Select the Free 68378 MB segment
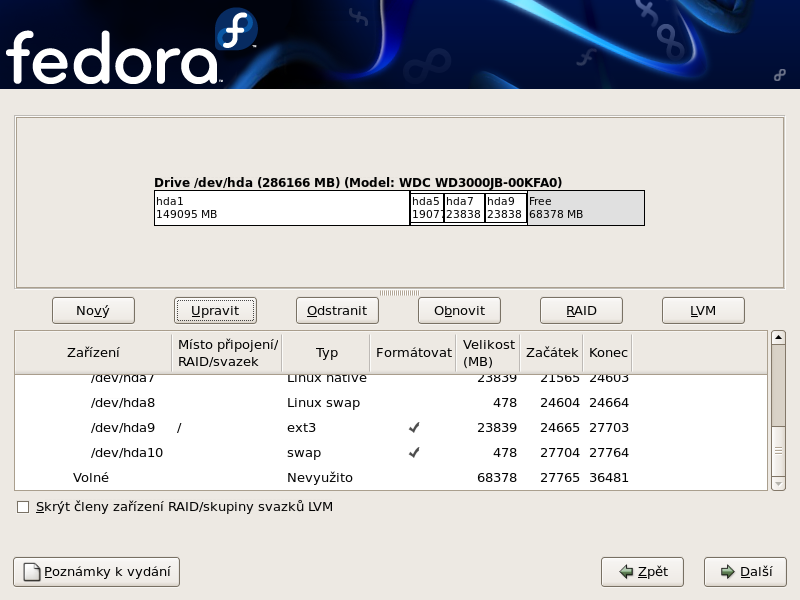Viewport: 800px width, 600px height. (x=586, y=208)
